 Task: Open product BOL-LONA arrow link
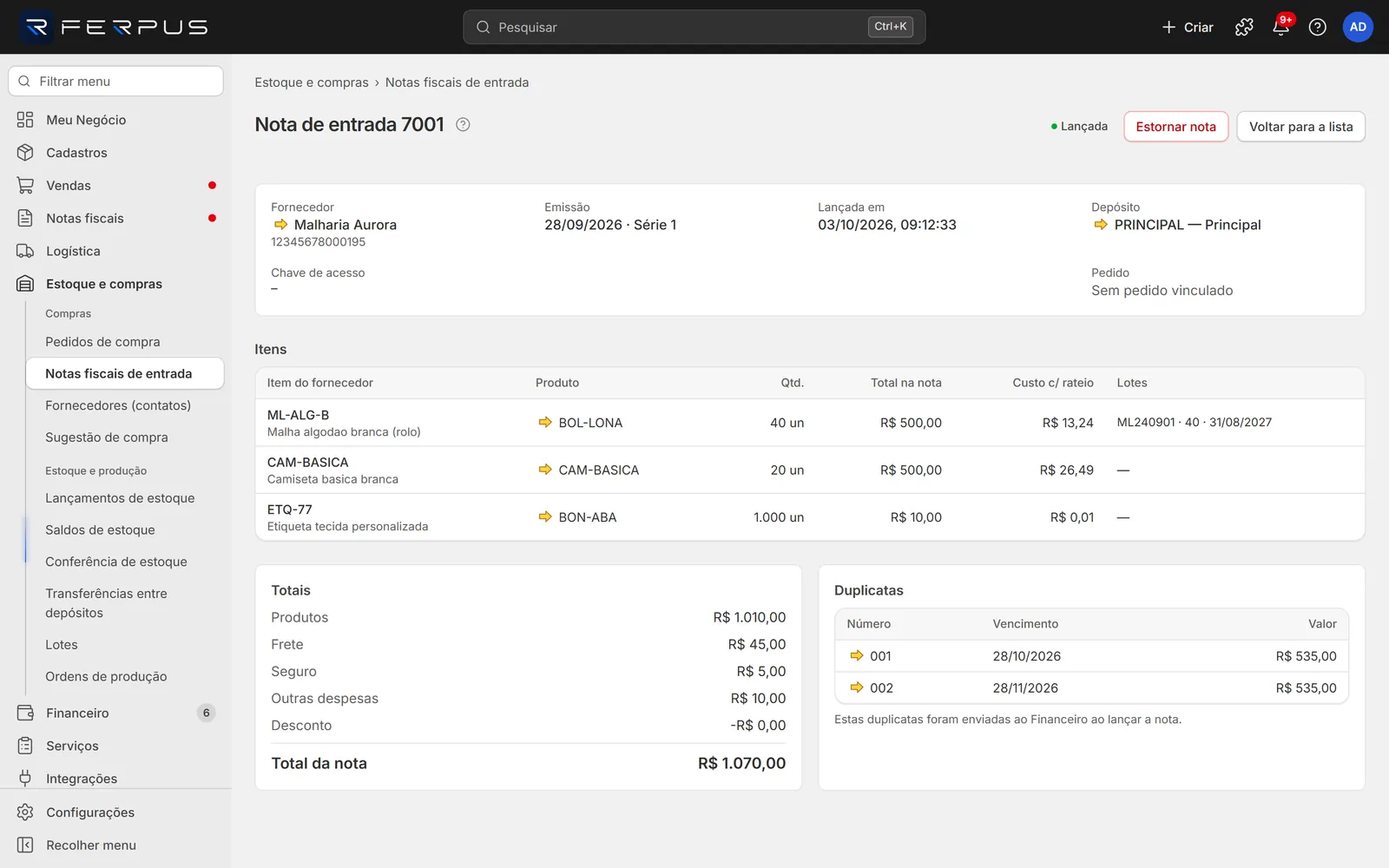click(545, 422)
